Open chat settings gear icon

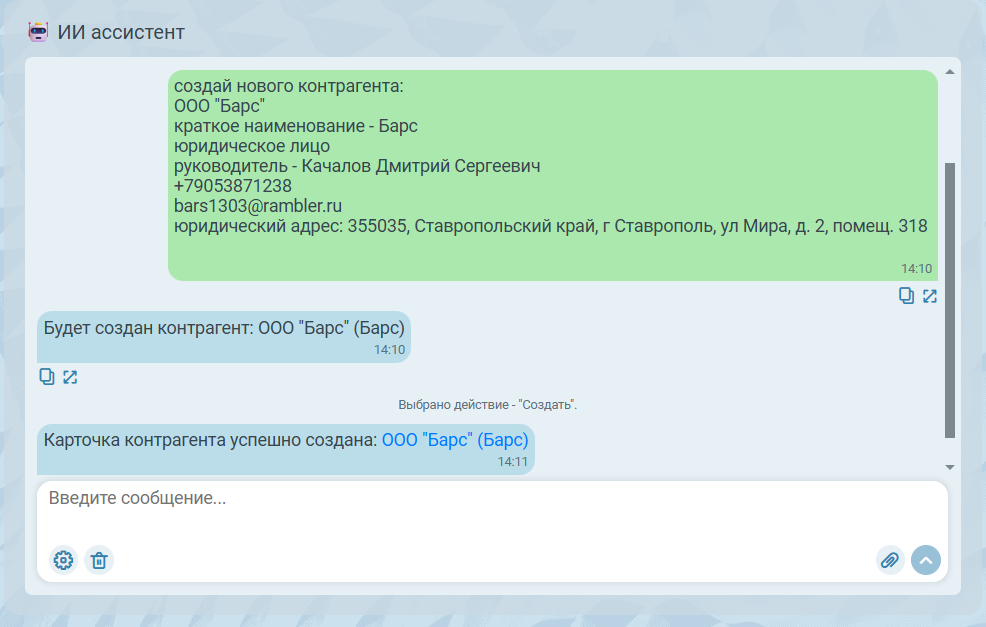coord(63,560)
